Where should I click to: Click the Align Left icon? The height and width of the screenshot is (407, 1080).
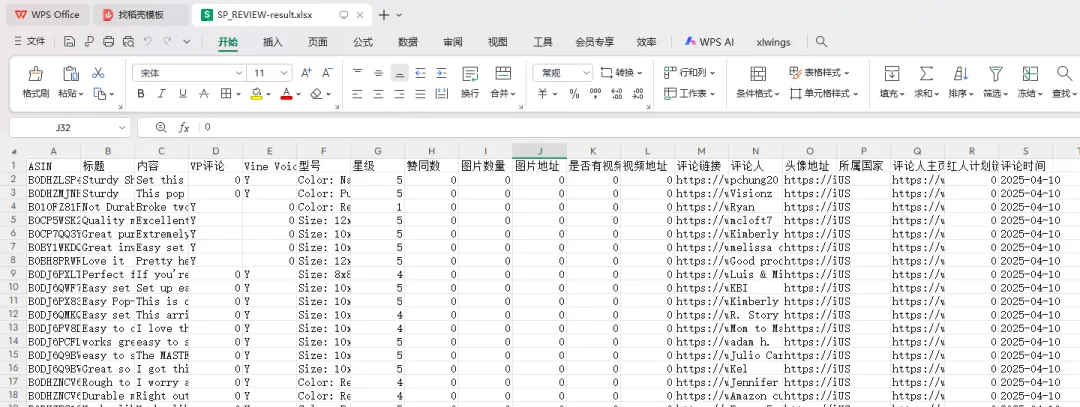pyautogui.click(x=357, y=94)
